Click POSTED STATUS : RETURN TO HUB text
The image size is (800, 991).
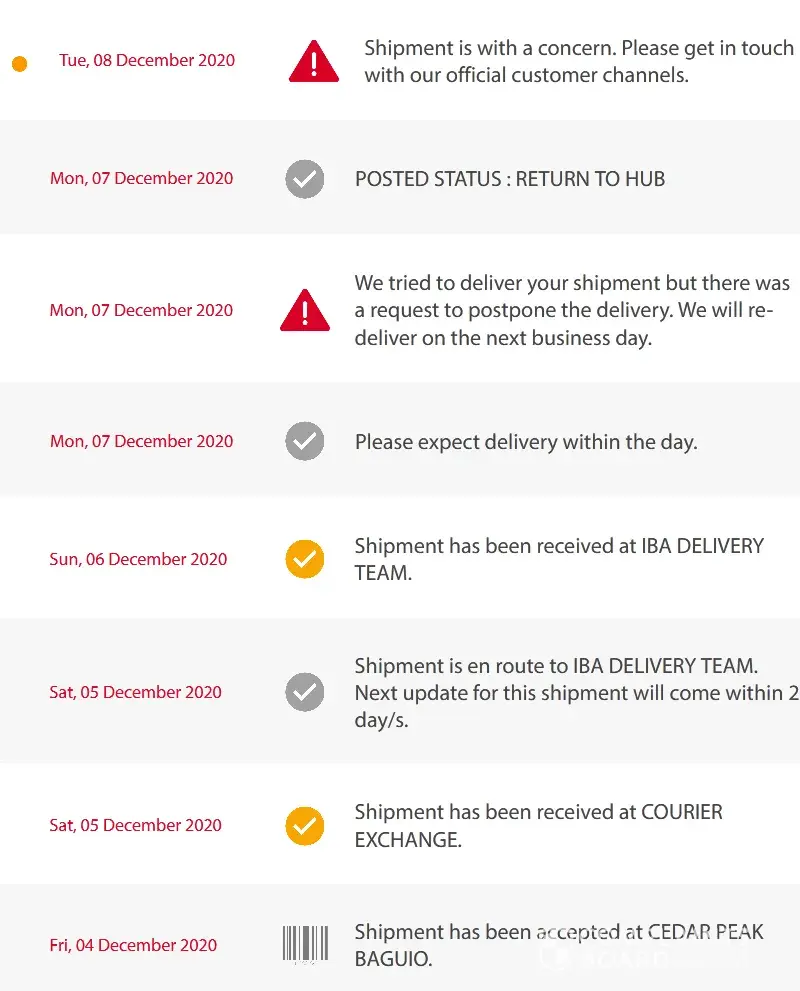pyautogui.click(x=510, y=179)
